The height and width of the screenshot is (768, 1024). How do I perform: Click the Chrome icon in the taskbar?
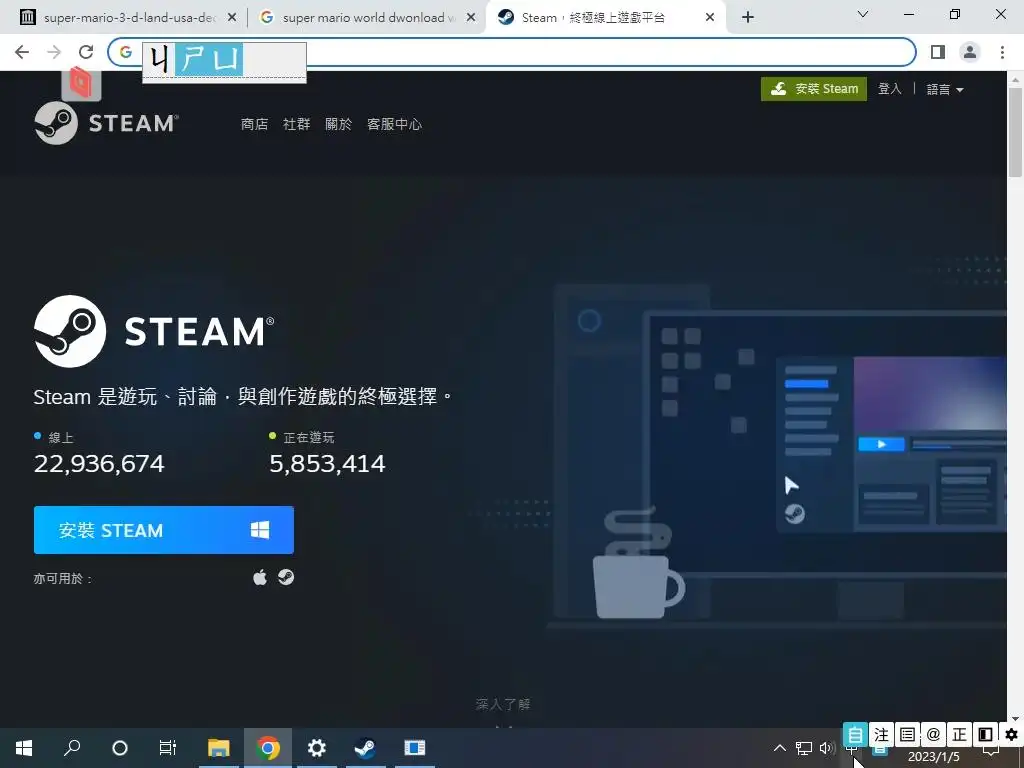[268, 748]
